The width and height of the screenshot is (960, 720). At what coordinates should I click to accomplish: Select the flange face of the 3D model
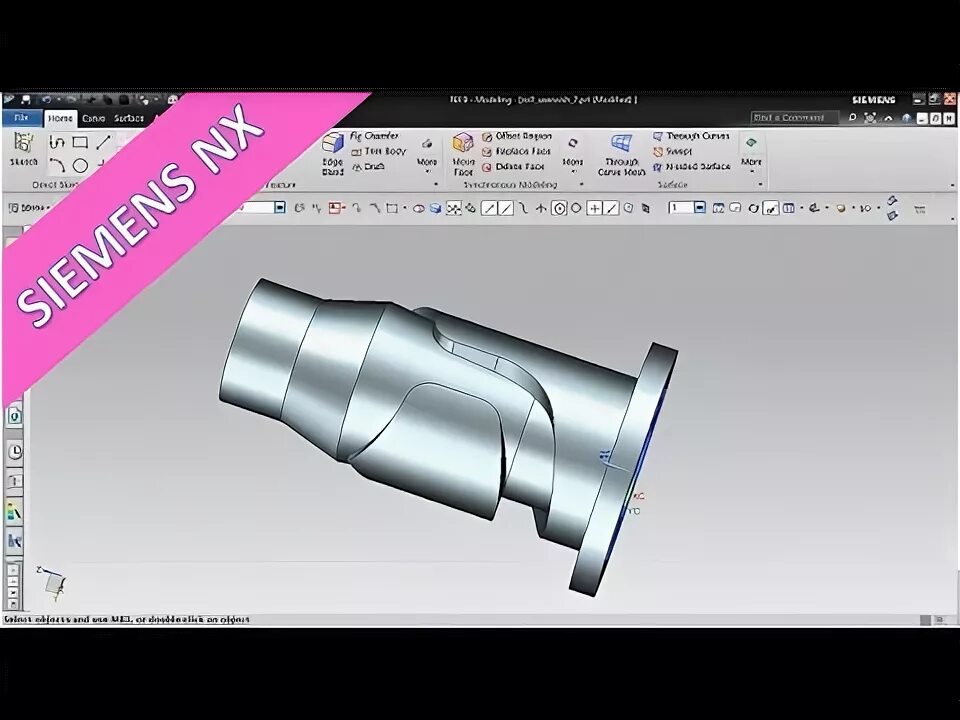tap(623, 471)
